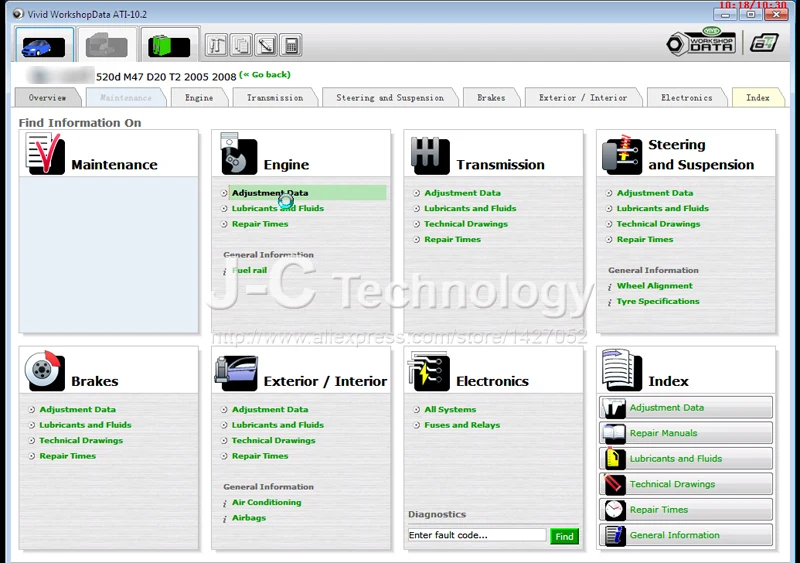Open Index Technical Drawings button
This screenshot has width=800, height=563.
pos(686,484)
